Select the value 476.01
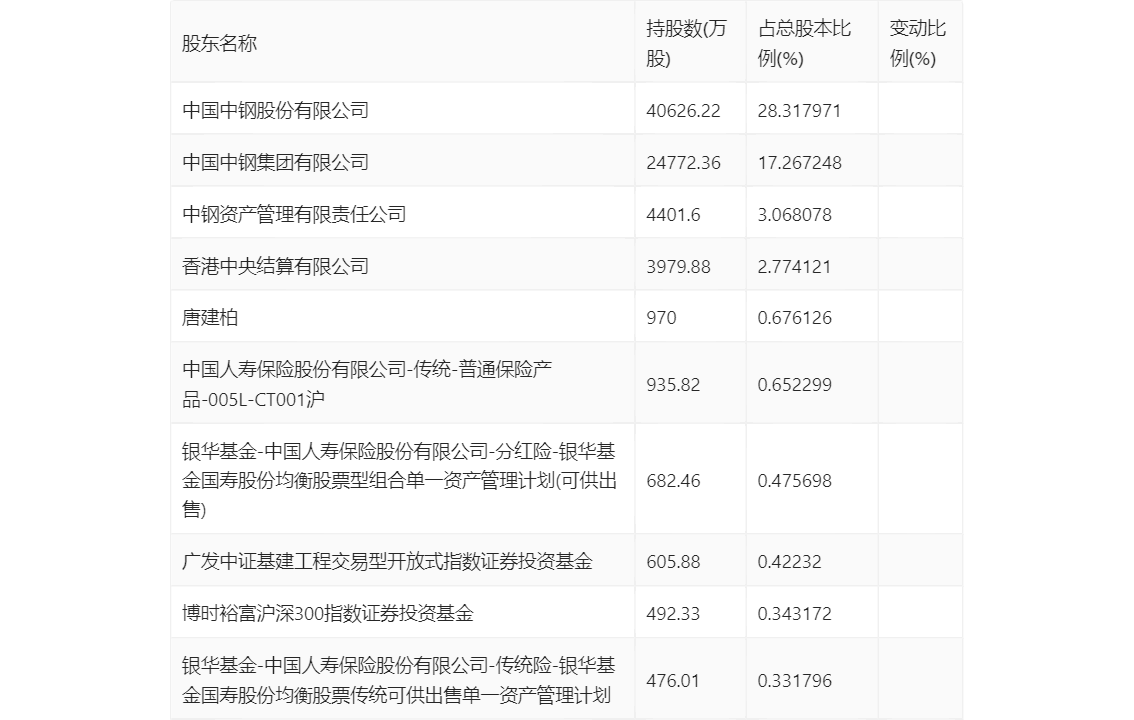Screen dimensions: 1134x720 pyautogui.click(x=673, y=681)
